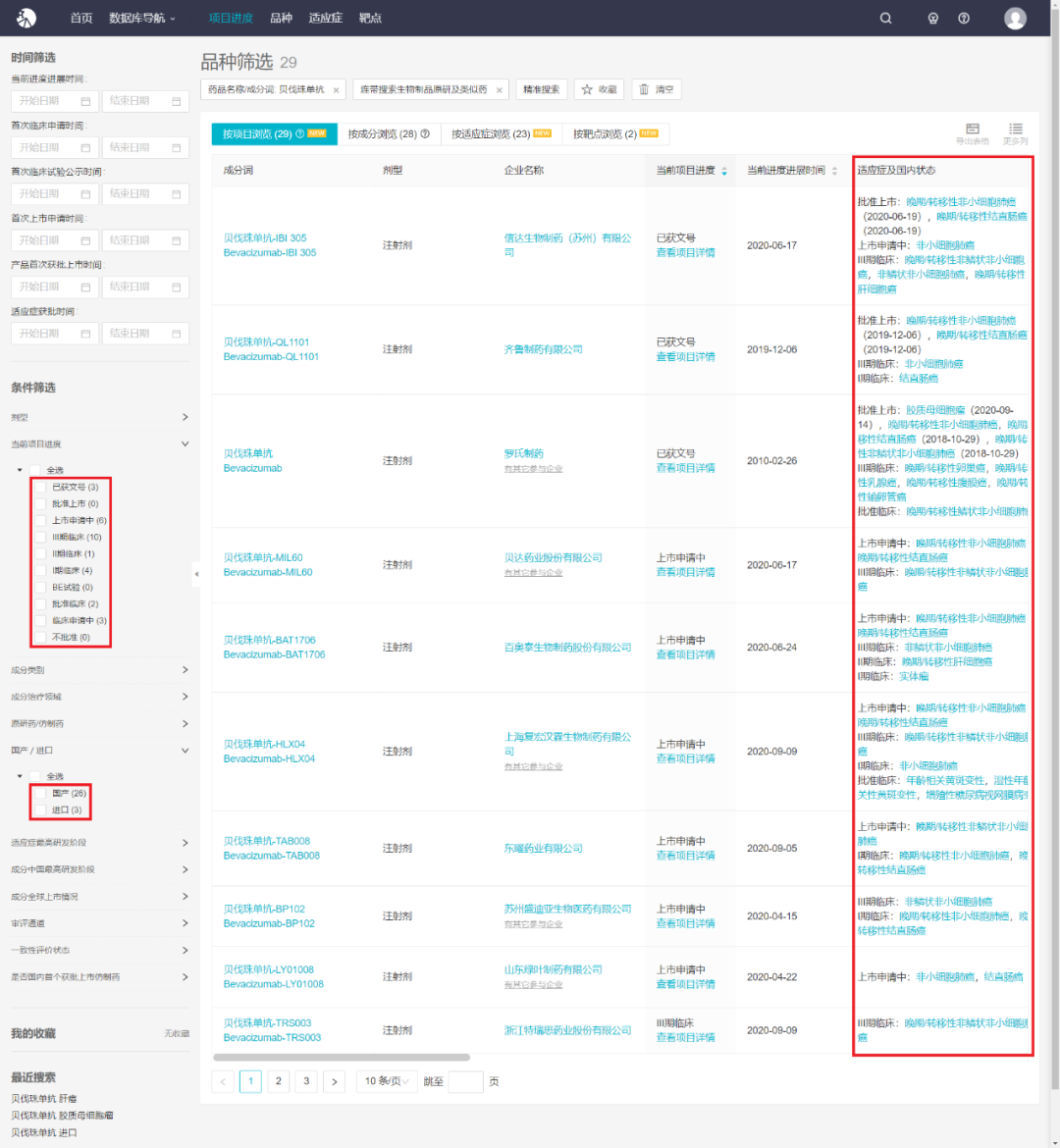The height and width of the screenshot is (1148, 1060).
Task: Open the user avatar menu
Action: (1015, 19)
